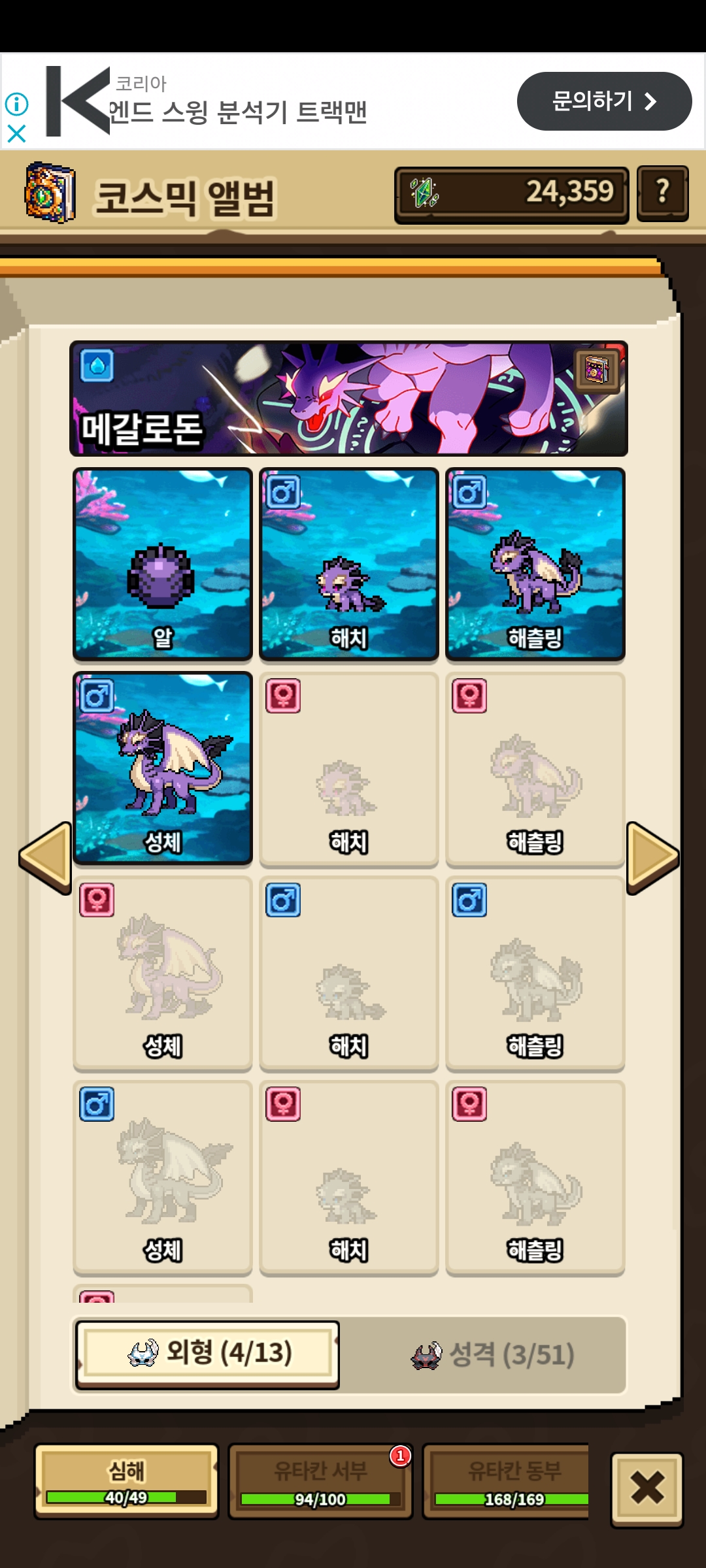Switch to 외형 (4/13) tab
Viewport: 706px width, 1568px height.
click(x=207, y=1354)
